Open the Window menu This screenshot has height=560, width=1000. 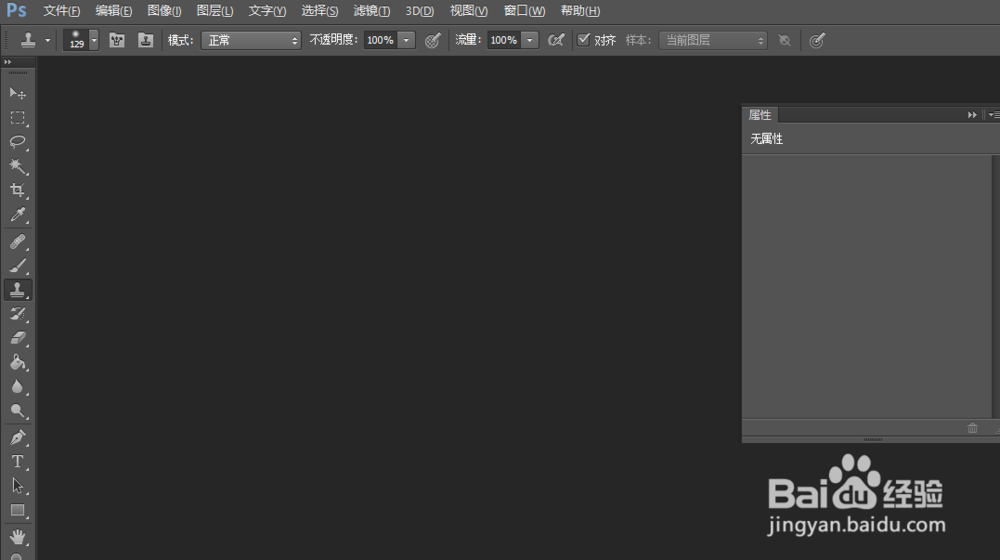524,11
